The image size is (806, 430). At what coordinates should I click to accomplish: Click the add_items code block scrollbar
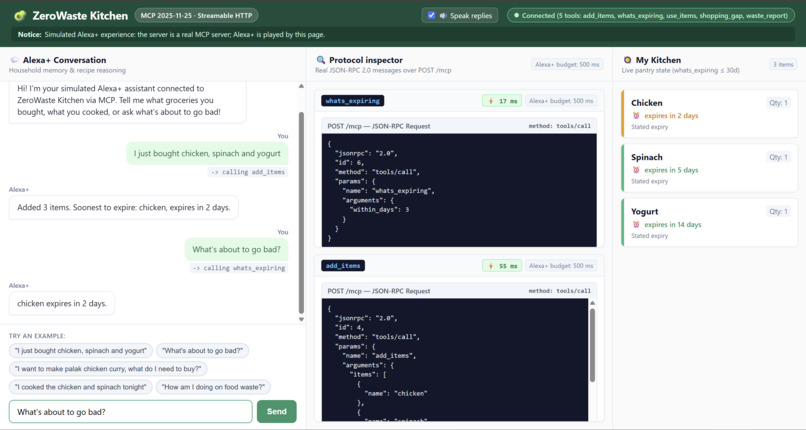(x=592, y=345)
